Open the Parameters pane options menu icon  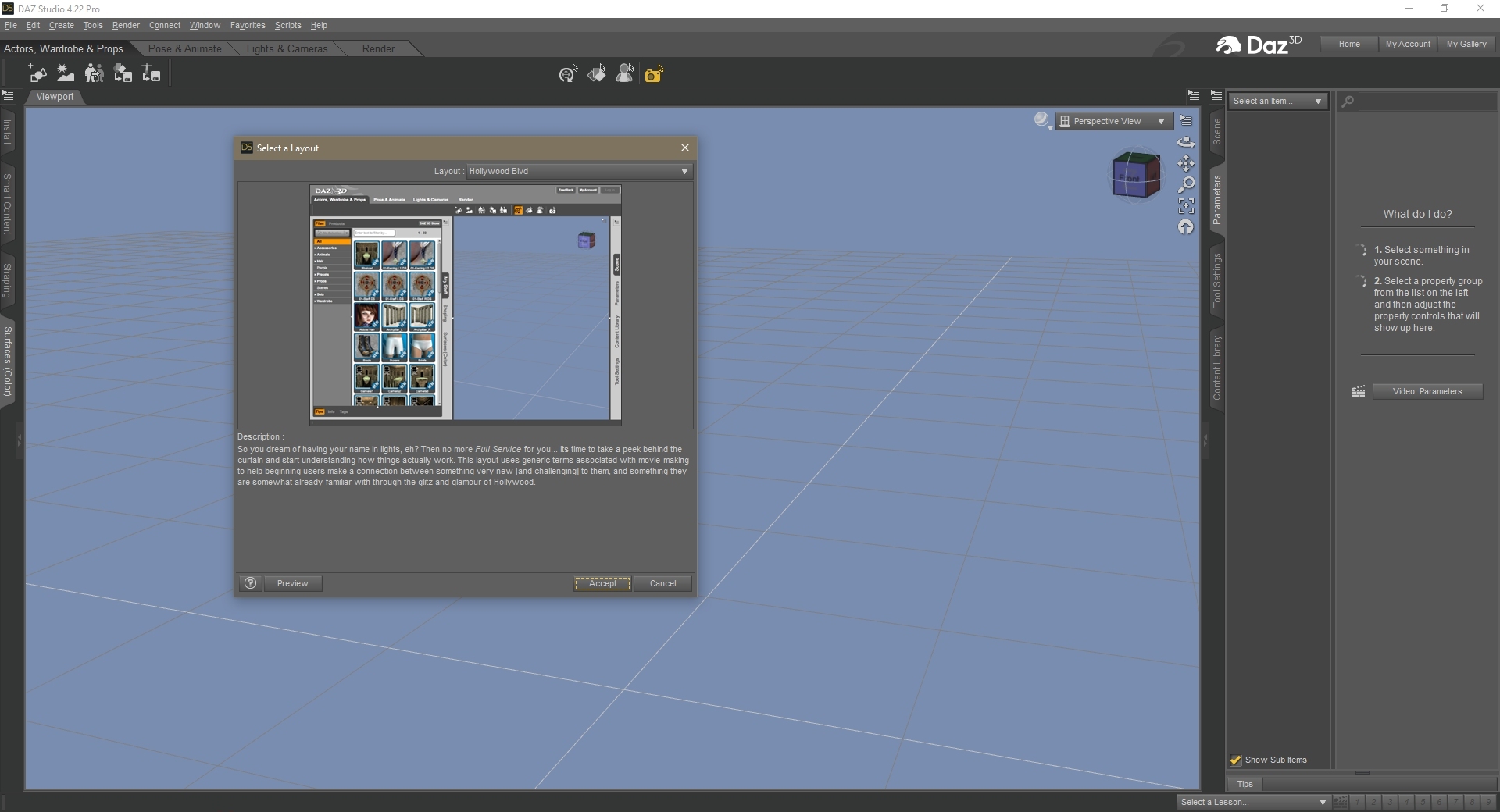(1216, 95)
